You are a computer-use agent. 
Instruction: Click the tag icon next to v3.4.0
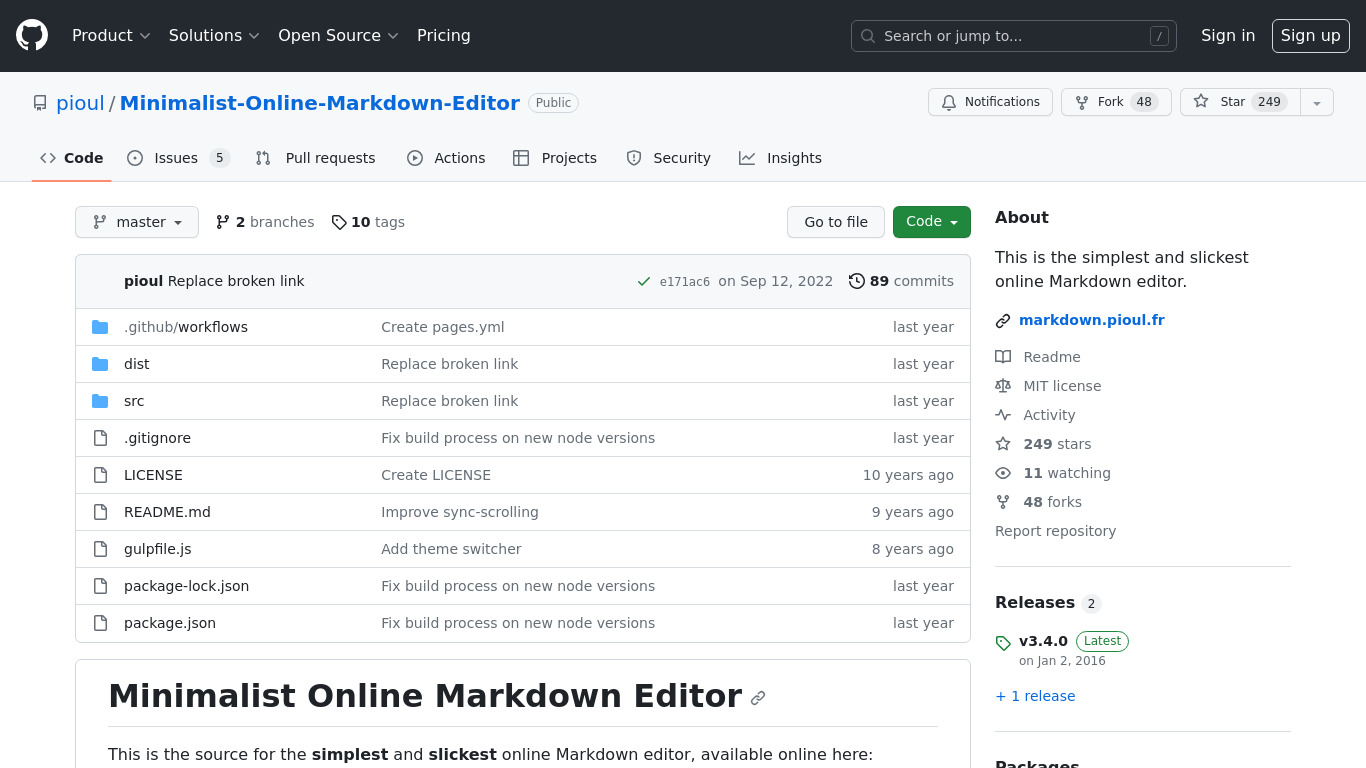point(1003,643)
